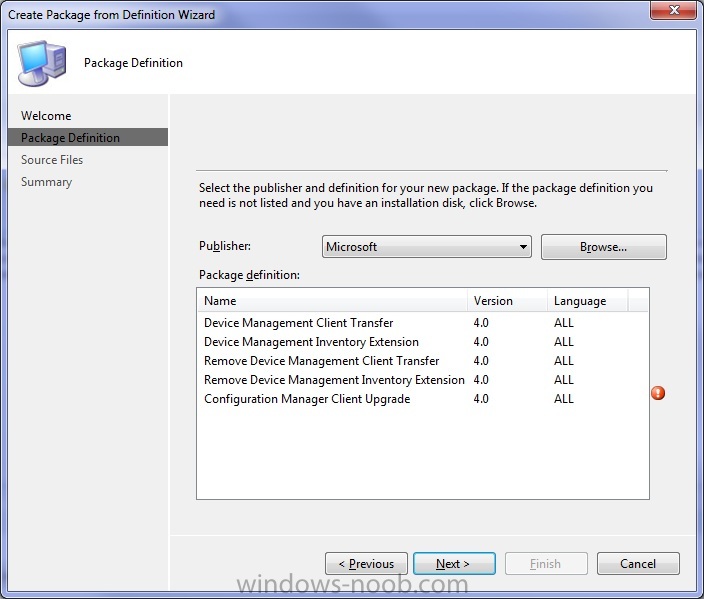Click the red error warning icon
This screenshot has width=704, height=599.
coord(658,393)
